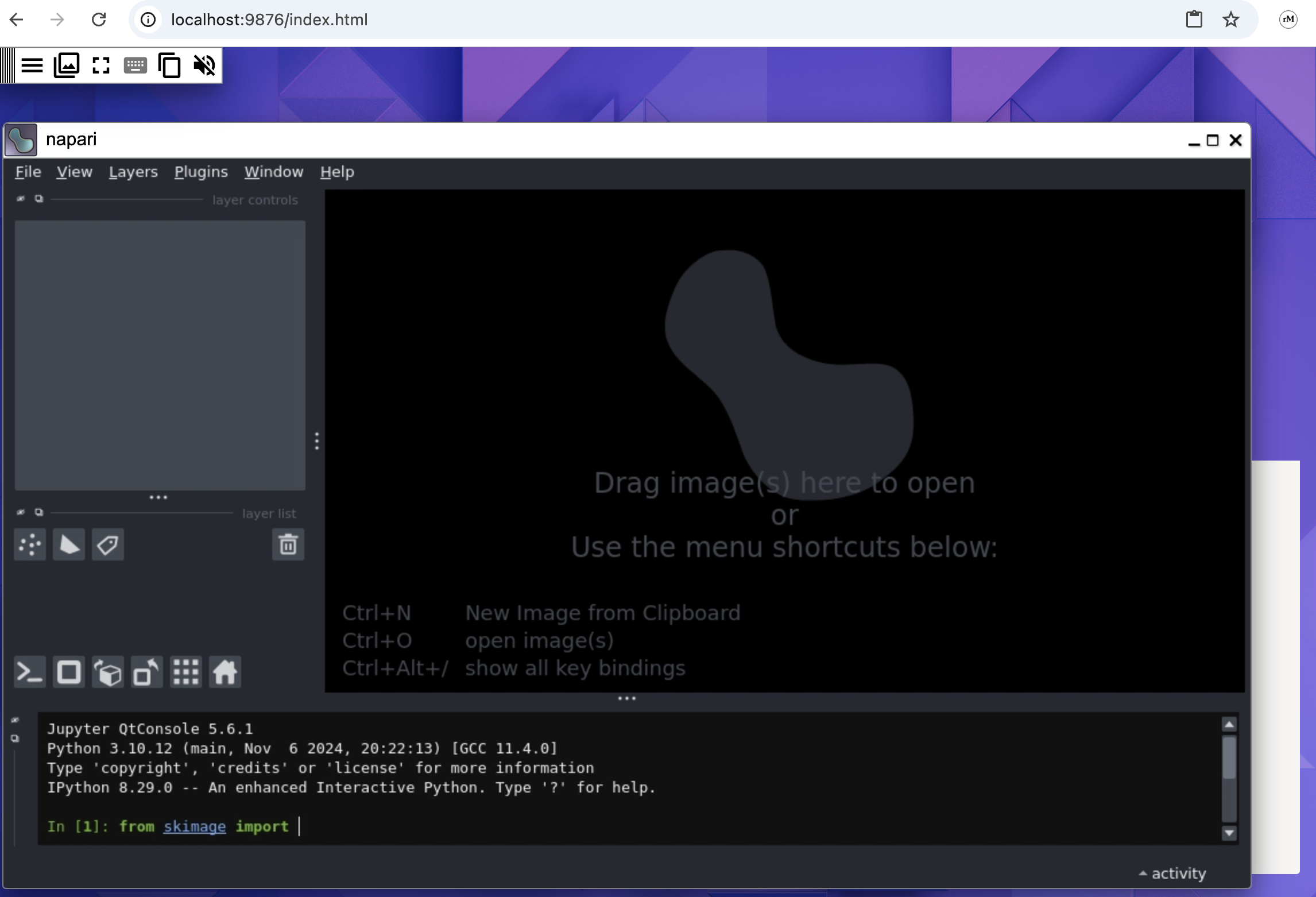The image size is (1316, 897).
Task: Add a new shapes layer
Action: click(69, 544)
